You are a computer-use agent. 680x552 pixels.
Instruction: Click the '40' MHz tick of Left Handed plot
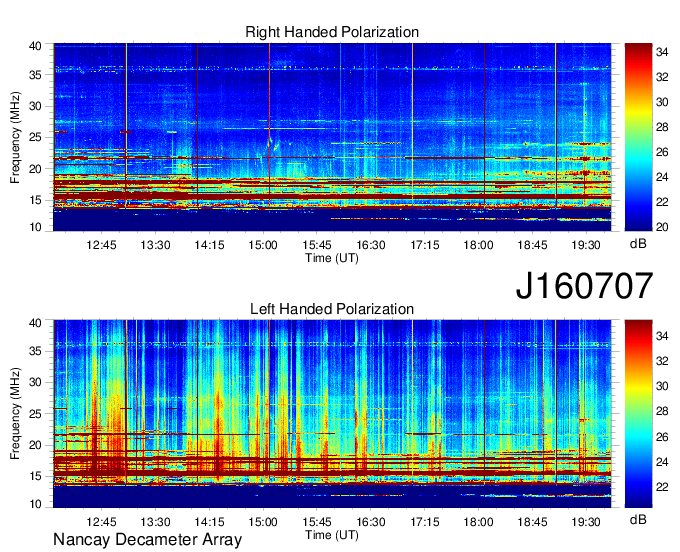point(35,323)
